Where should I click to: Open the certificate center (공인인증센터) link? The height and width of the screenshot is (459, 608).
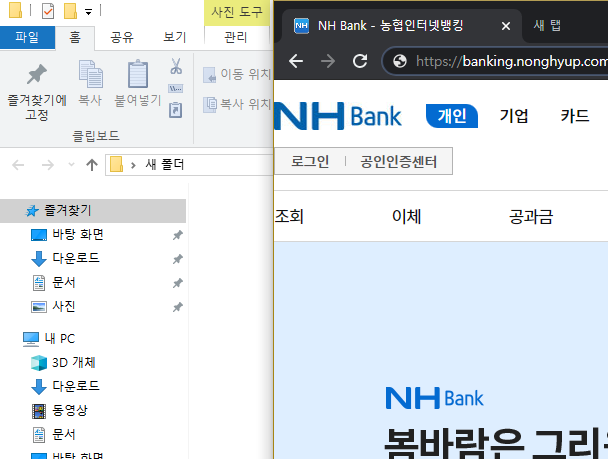point(398,161)
